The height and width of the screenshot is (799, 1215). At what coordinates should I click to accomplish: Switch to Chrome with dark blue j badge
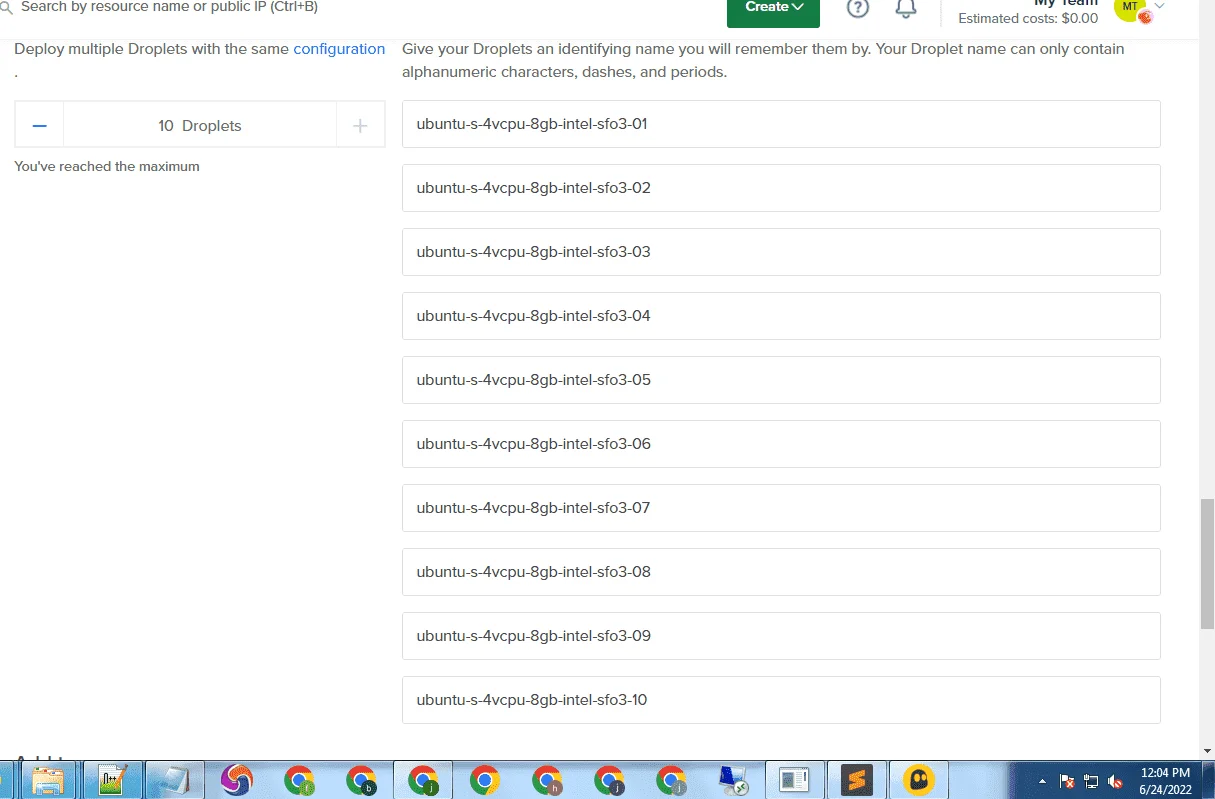click(609, 780)
